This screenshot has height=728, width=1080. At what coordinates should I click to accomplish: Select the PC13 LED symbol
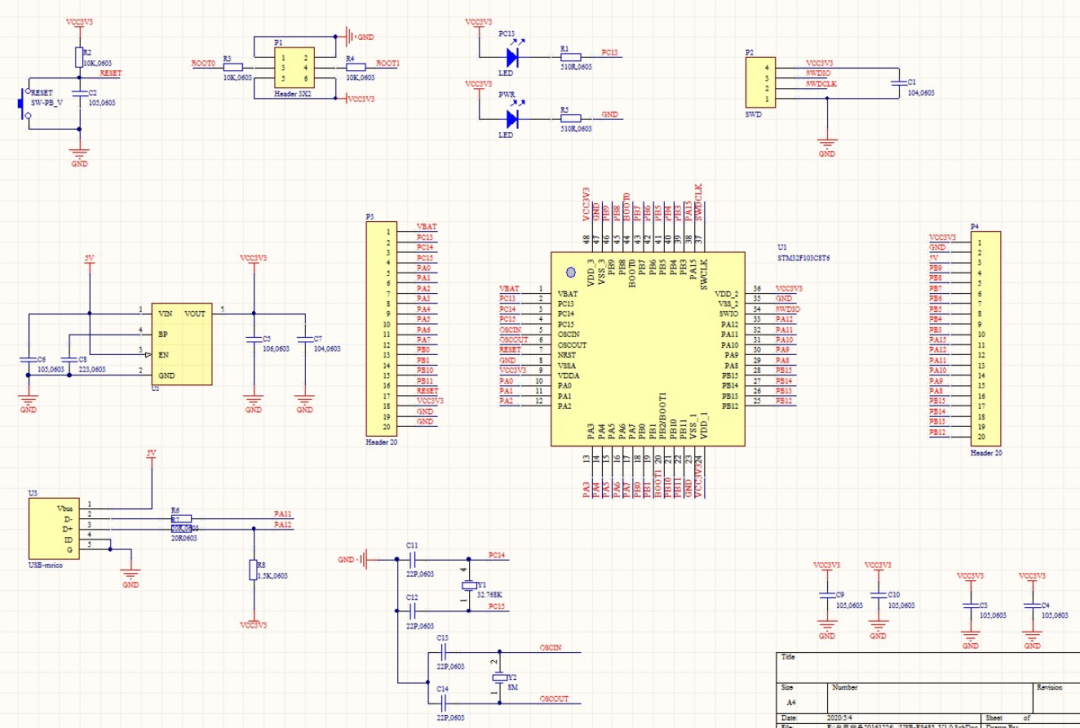[x=512, y=56]
